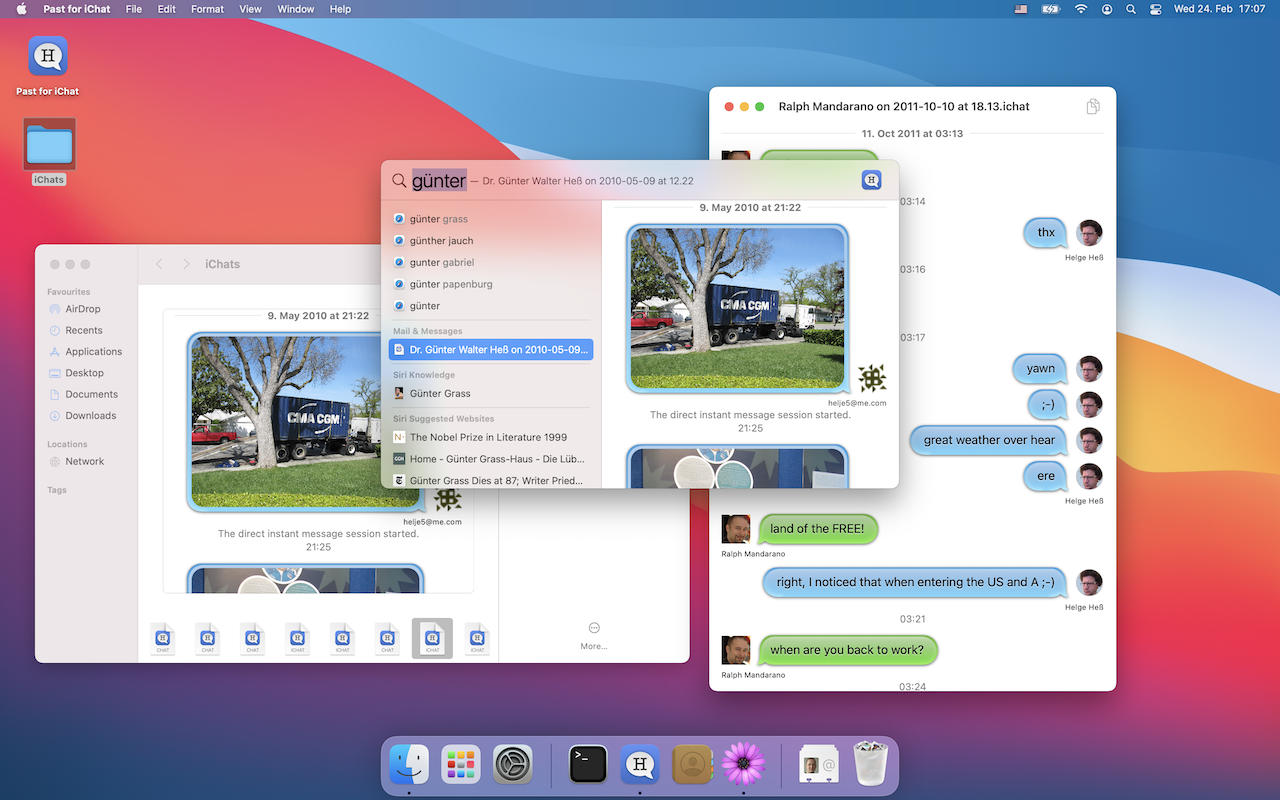The image size is (1280, 800).
Task: Click the truck photo thumbnail in Spotlight preview
Action: pos(738,308)
